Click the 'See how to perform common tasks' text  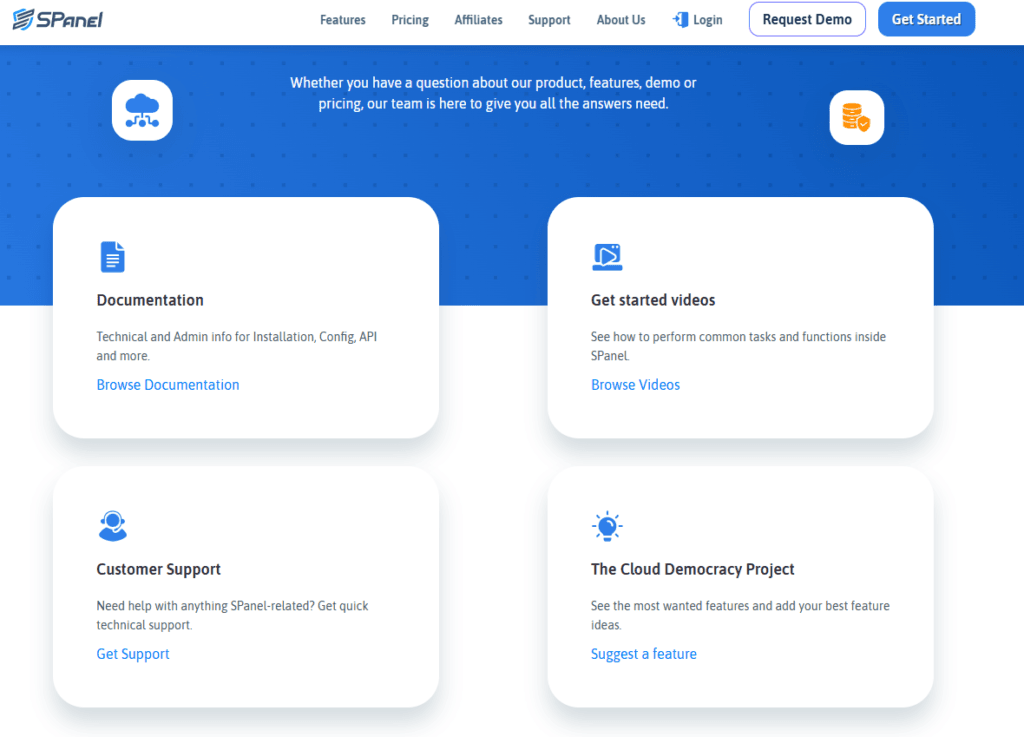click(738, 346)
